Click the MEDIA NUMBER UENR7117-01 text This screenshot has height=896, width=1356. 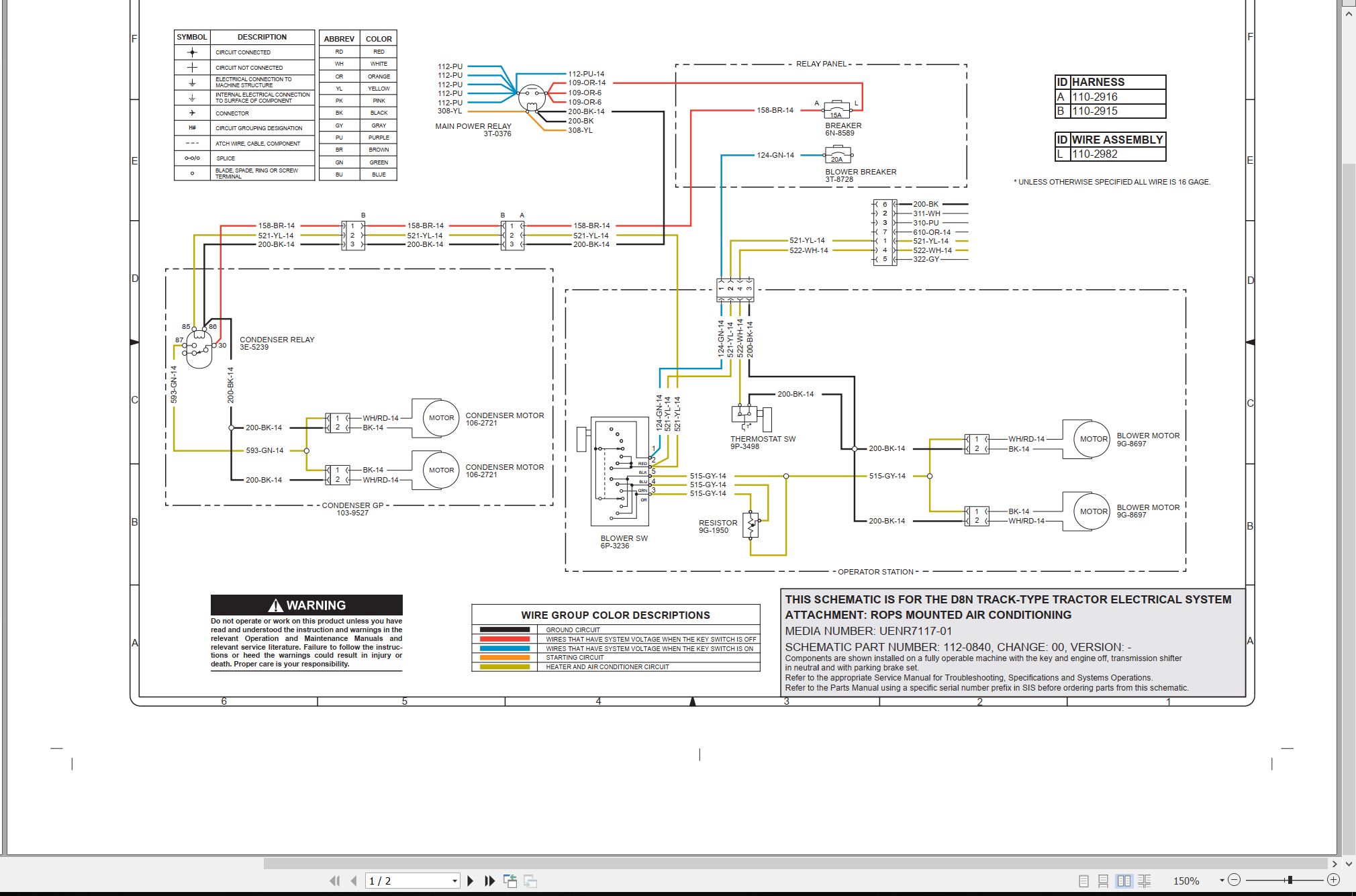(869, 631)
